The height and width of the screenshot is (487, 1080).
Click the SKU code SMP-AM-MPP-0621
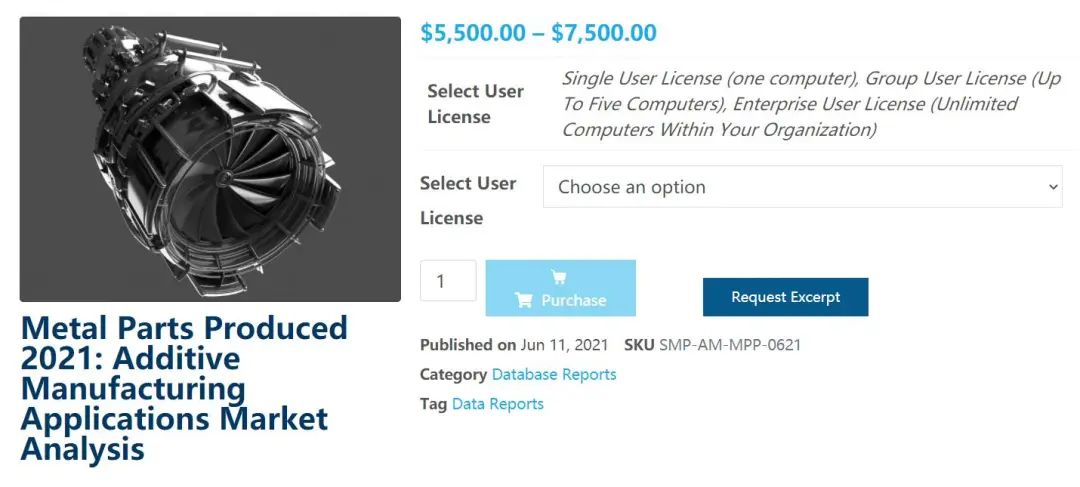(x=730, y=345)
